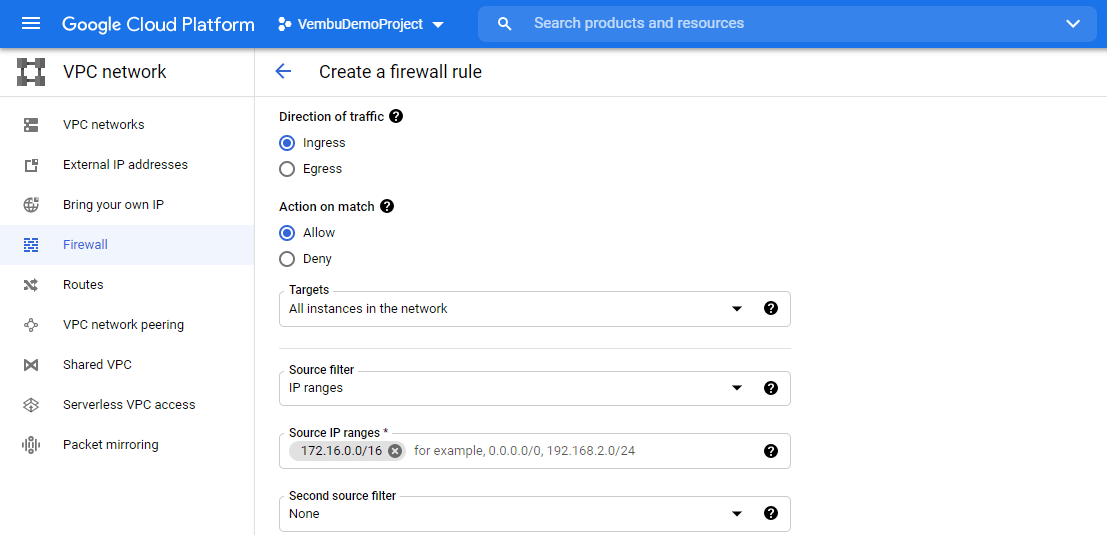Open help for Direction of traffic
Screen dimensions: 1107x535
point(396,116)
